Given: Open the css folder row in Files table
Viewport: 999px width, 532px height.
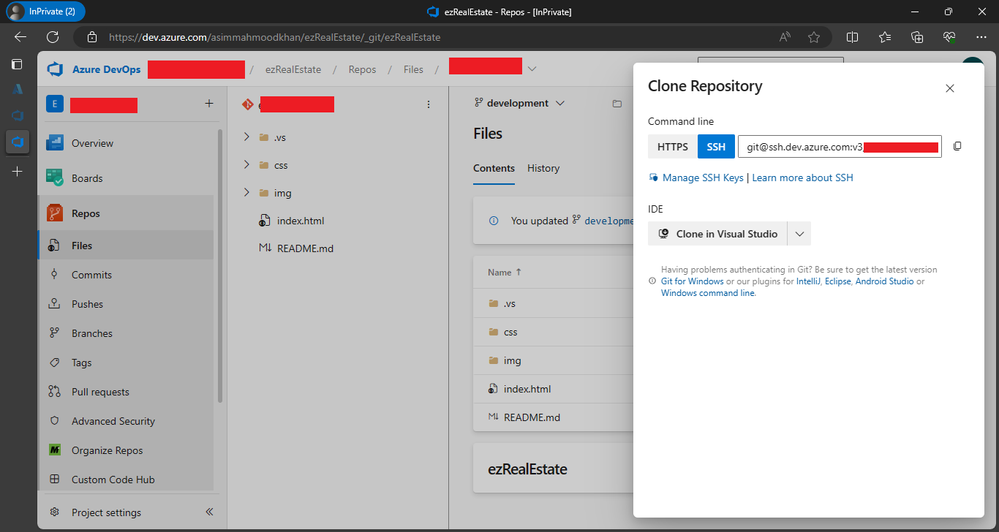Looking at the screenshot, I should point(553,332).
